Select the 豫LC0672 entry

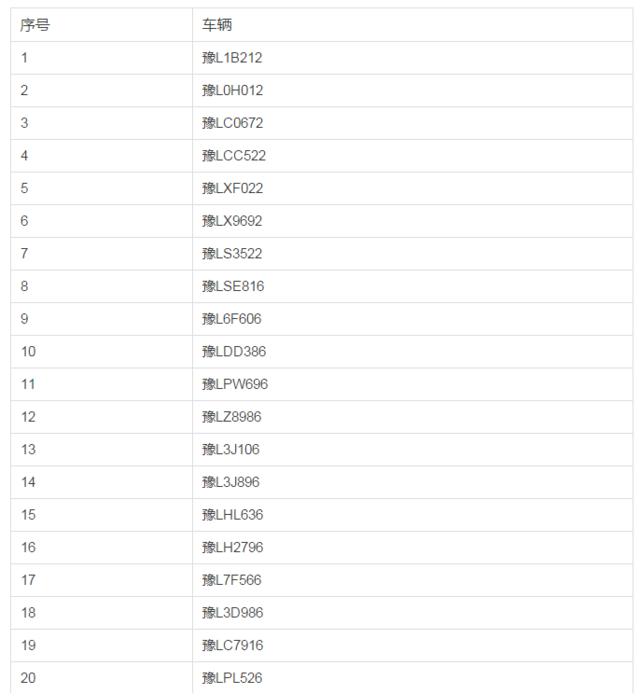pos(232,123)
